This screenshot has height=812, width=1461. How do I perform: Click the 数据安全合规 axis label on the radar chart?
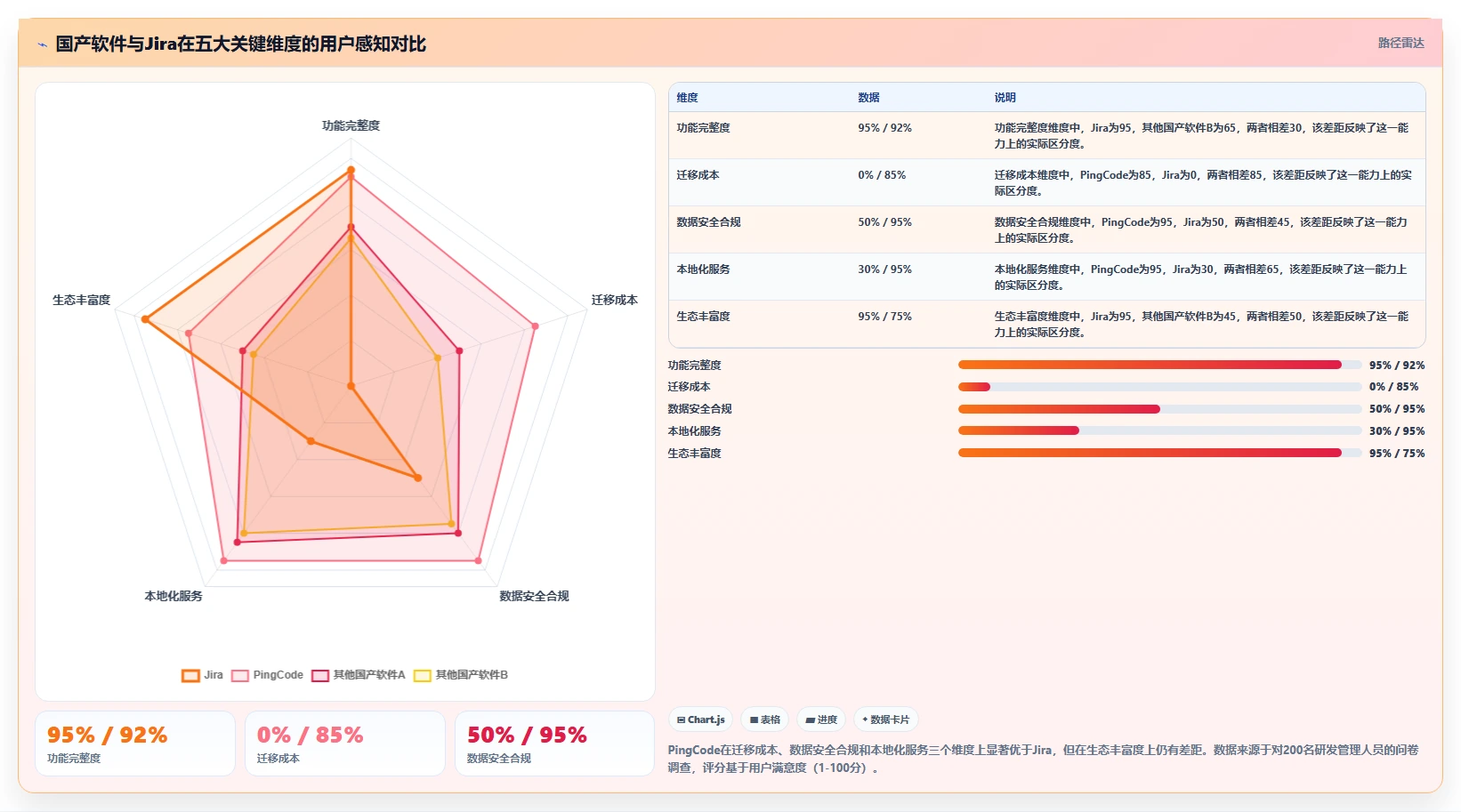534,596
